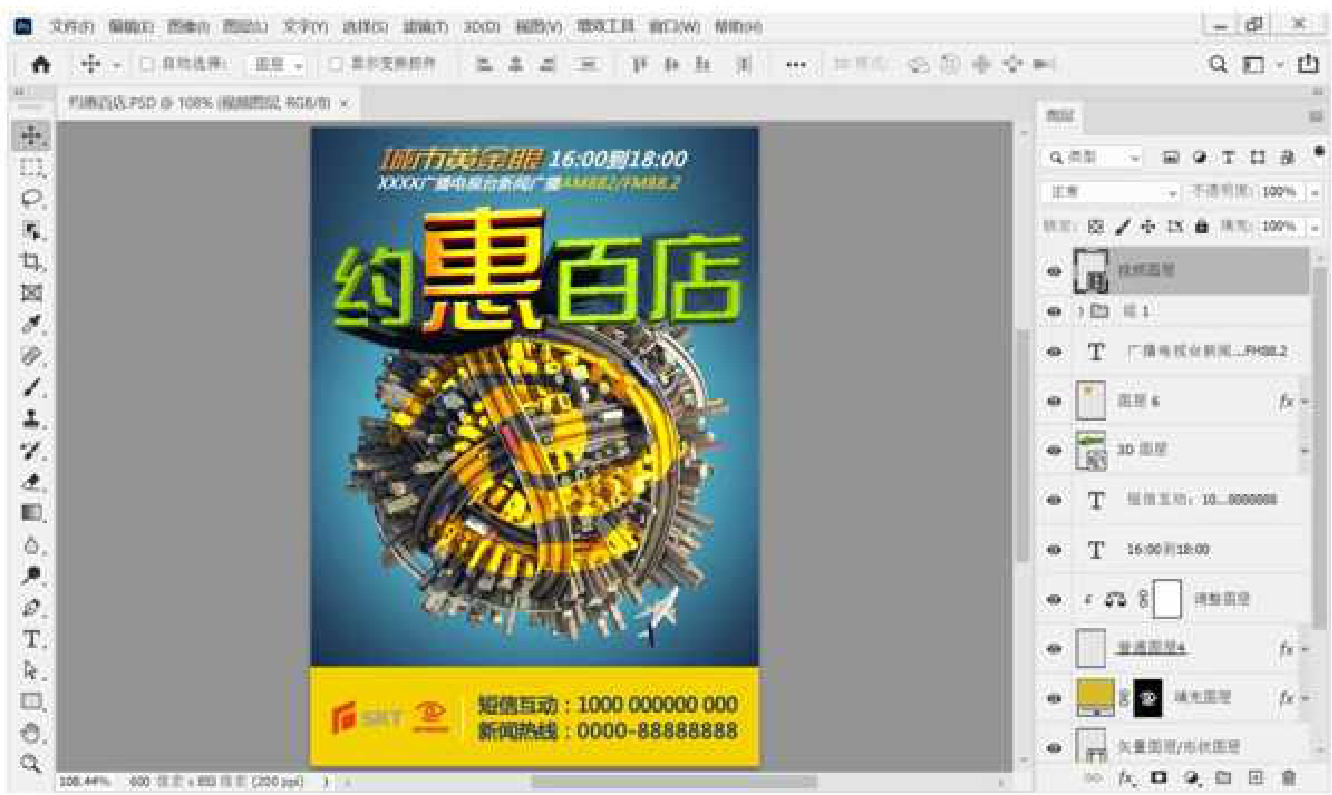Open the 滤镜(T) menu
Image resolution: width=1332 pixels, height=795 pixels.
point(425,27)
